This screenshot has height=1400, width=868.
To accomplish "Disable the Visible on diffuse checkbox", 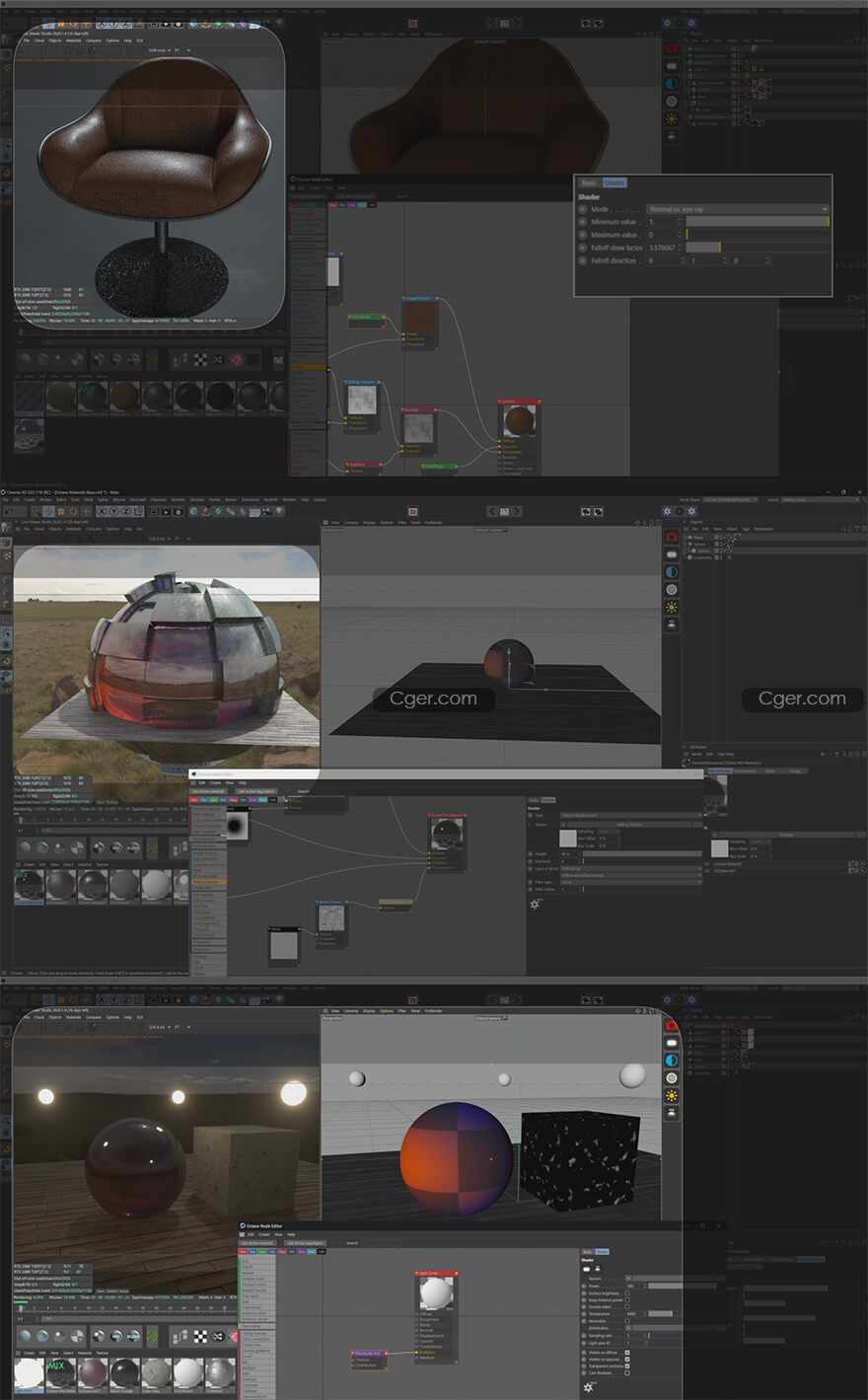I will point(627,1353).
